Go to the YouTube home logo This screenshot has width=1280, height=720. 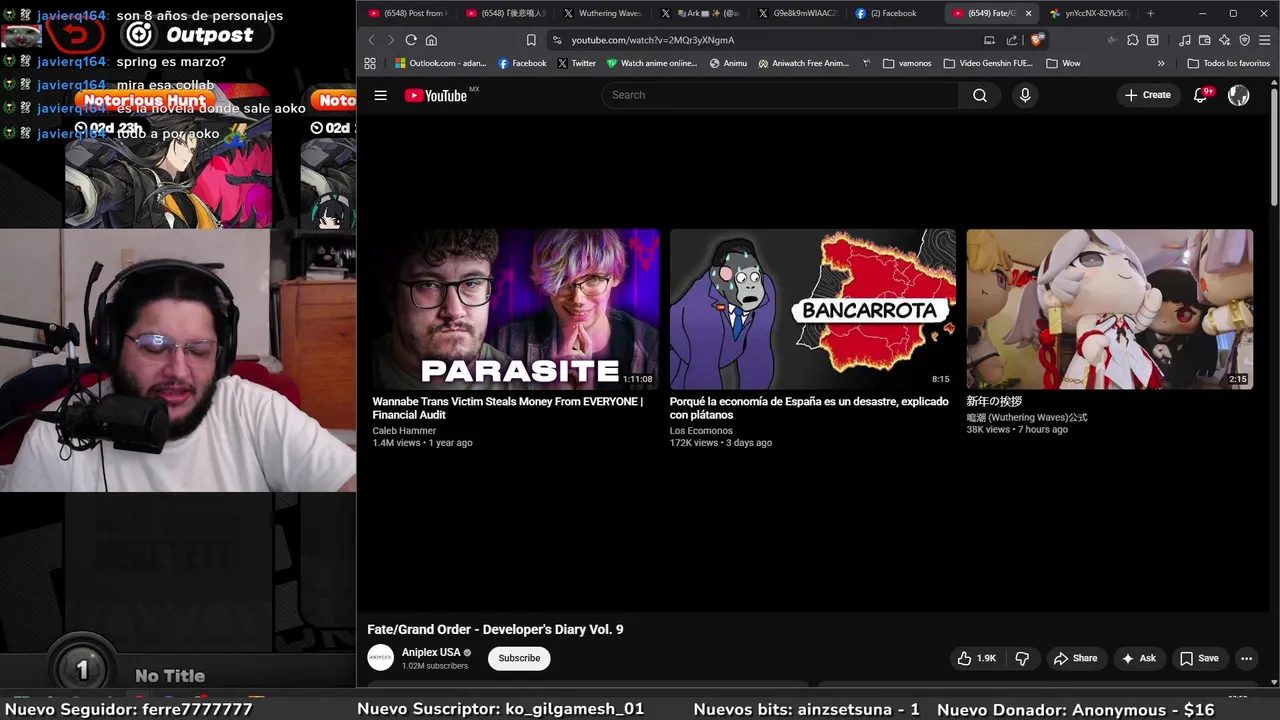(436, 95)
